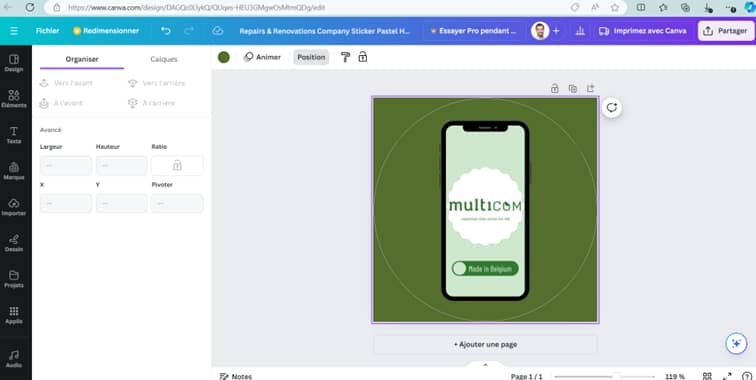Click Imprimez avec Canva
The width and height of the screenshot is (756, 380).
(x=643, y=31)
